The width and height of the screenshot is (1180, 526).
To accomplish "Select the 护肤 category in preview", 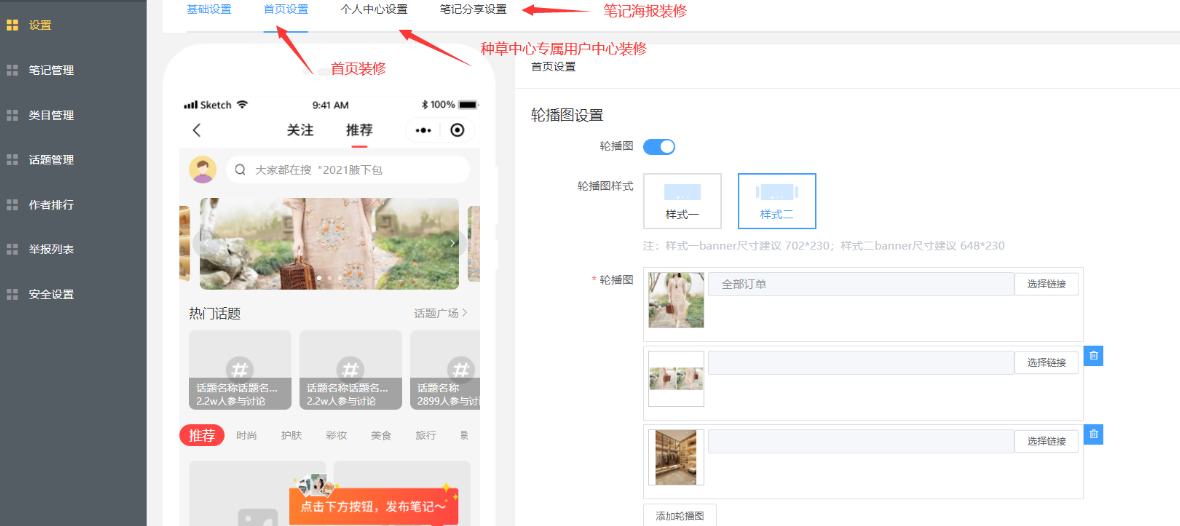I will pos(291,435).
